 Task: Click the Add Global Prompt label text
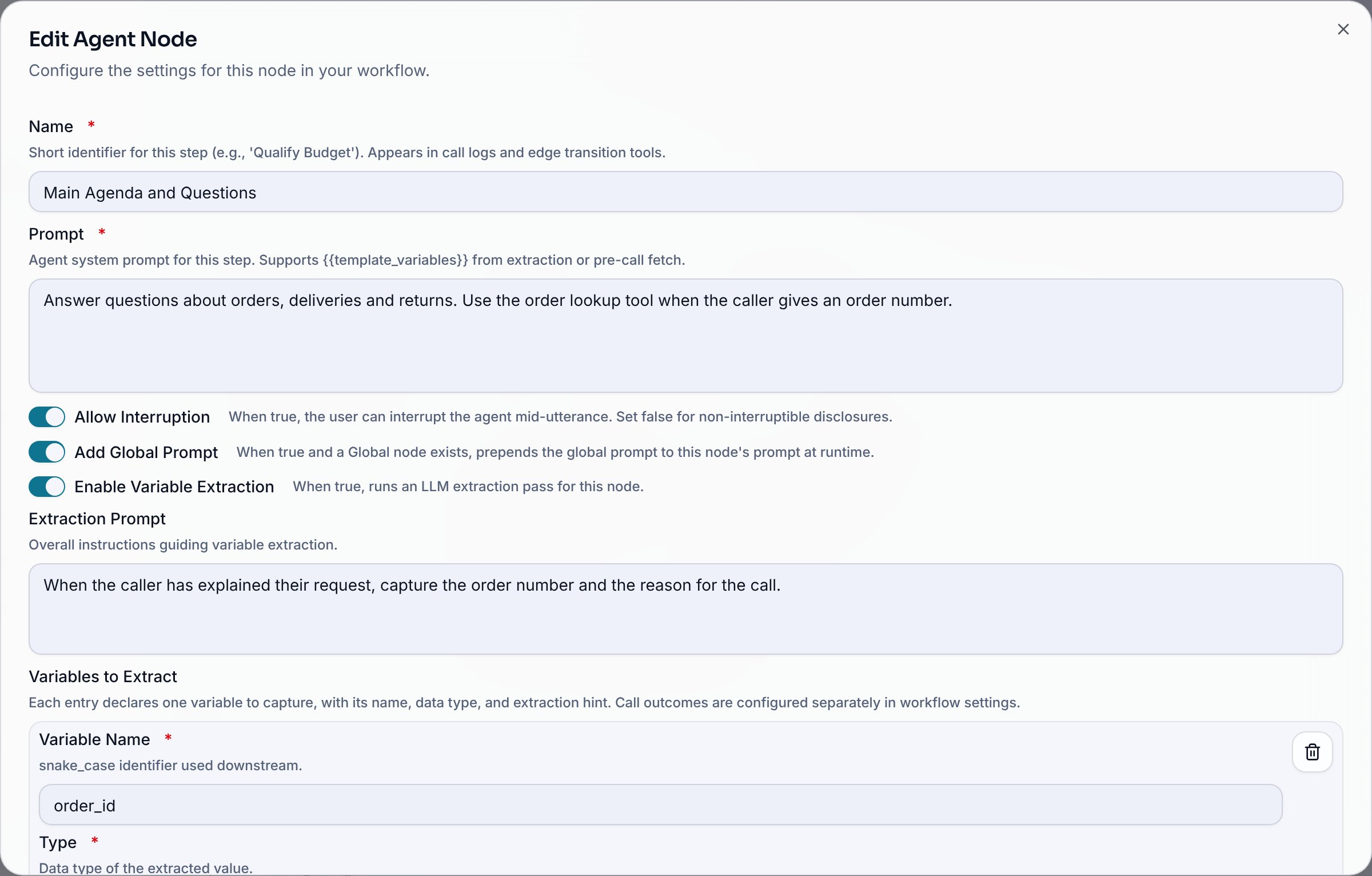pos(146,452)
